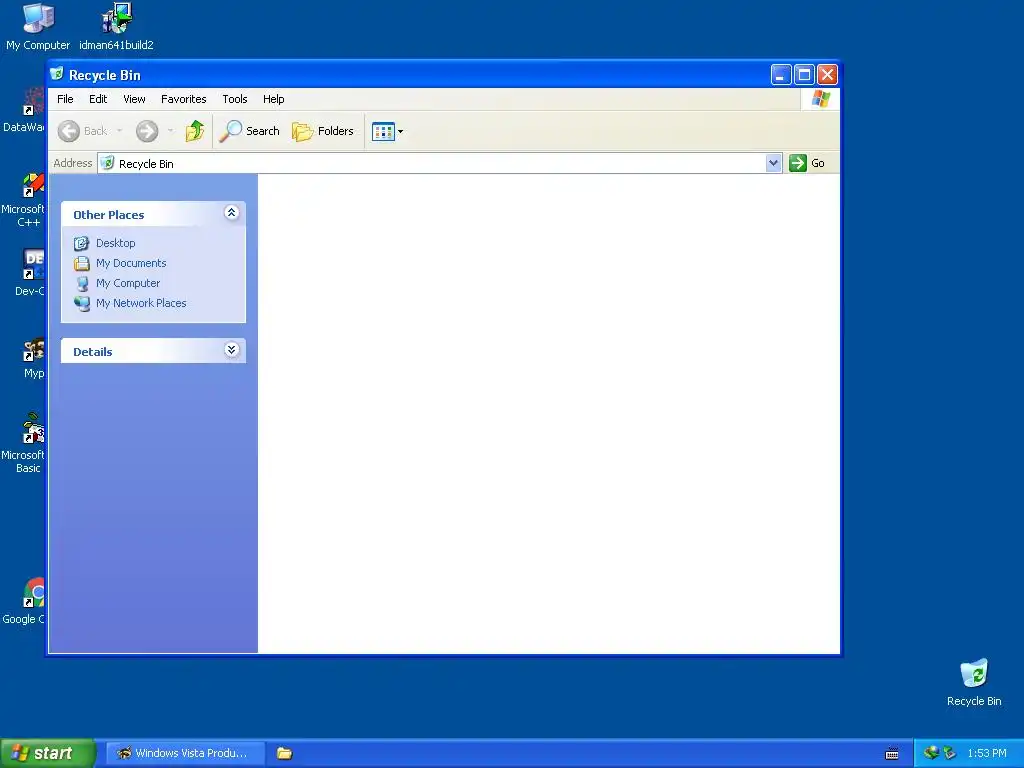Click the 1:53 PM clock
The height and width of the screenshot is (768, 1024).
pyautogui.click(x=987, y=753)
